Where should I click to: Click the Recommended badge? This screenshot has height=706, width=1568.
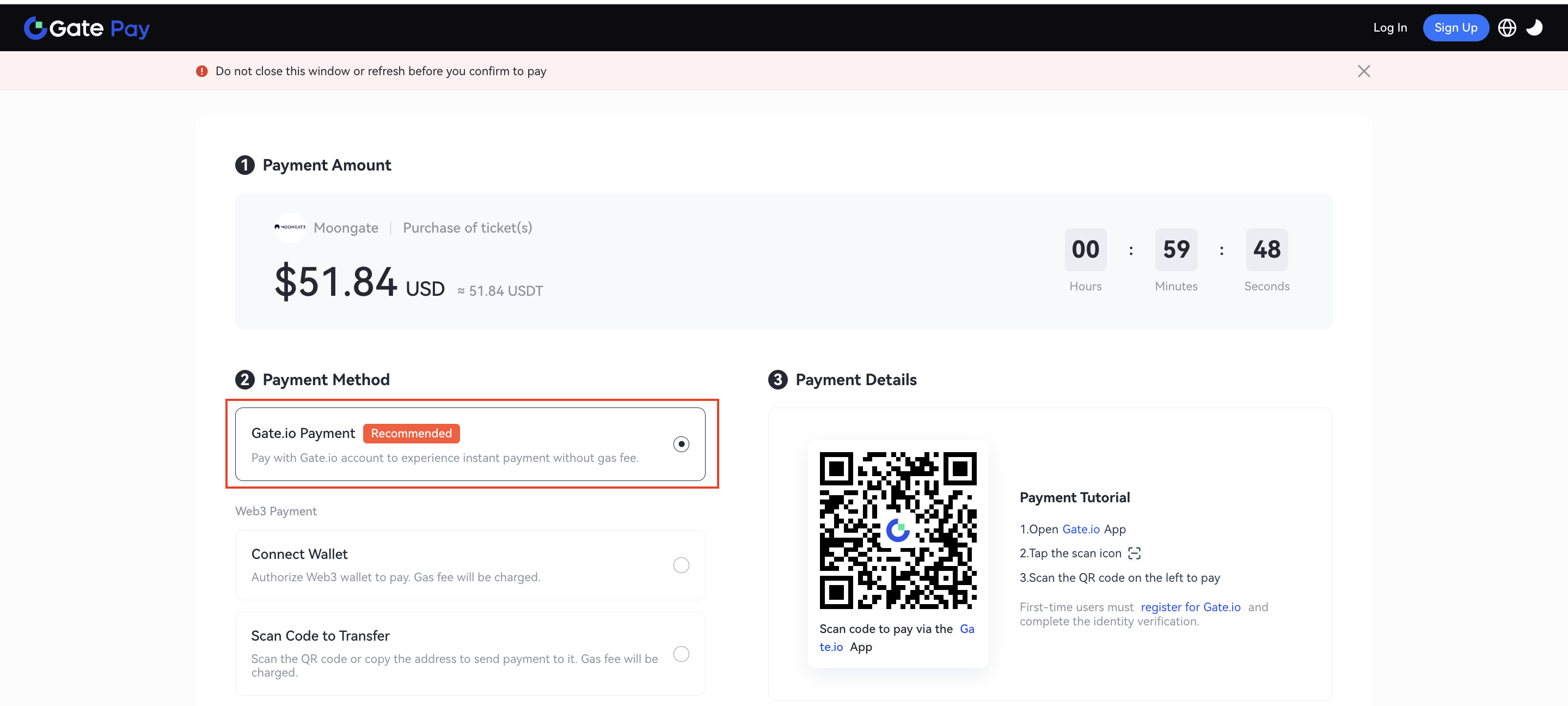click(x=411, y=433)
